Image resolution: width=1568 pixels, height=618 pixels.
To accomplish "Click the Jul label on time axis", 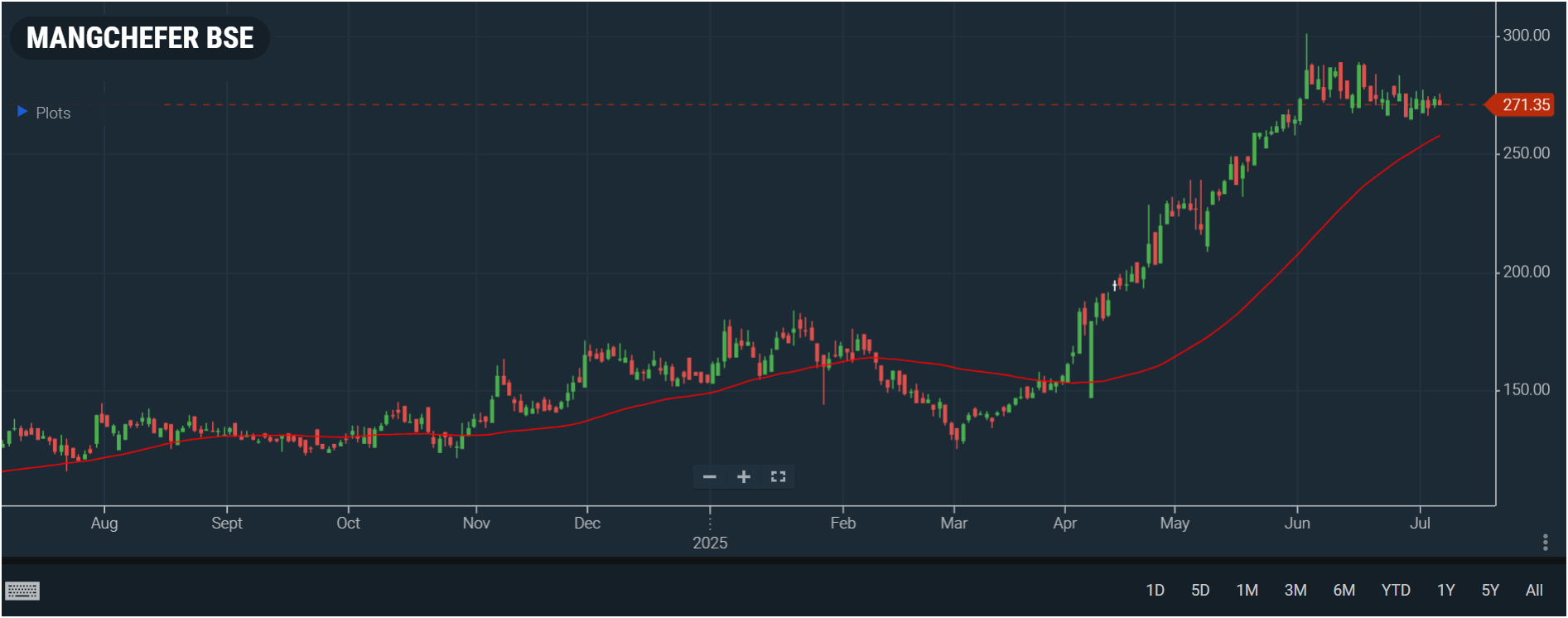I will click(x=1420, y=523).
